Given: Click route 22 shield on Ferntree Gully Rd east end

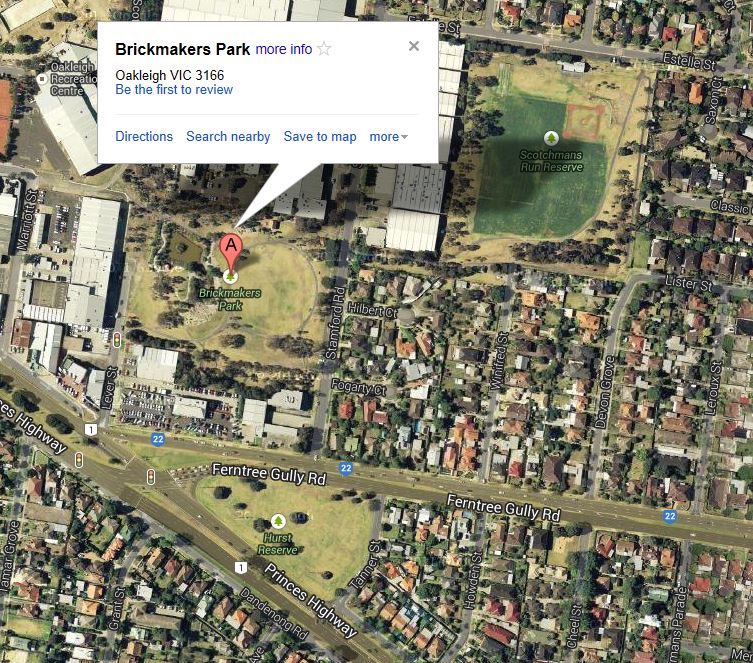Looking at the screenshot, I should pos(669,516).
